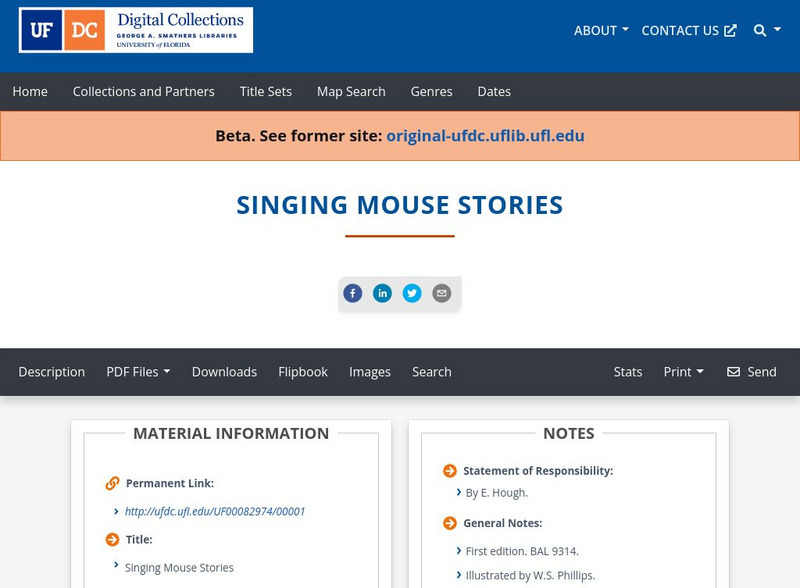
Task: Share the page on Twitter
Action: (x=413, y=293)
